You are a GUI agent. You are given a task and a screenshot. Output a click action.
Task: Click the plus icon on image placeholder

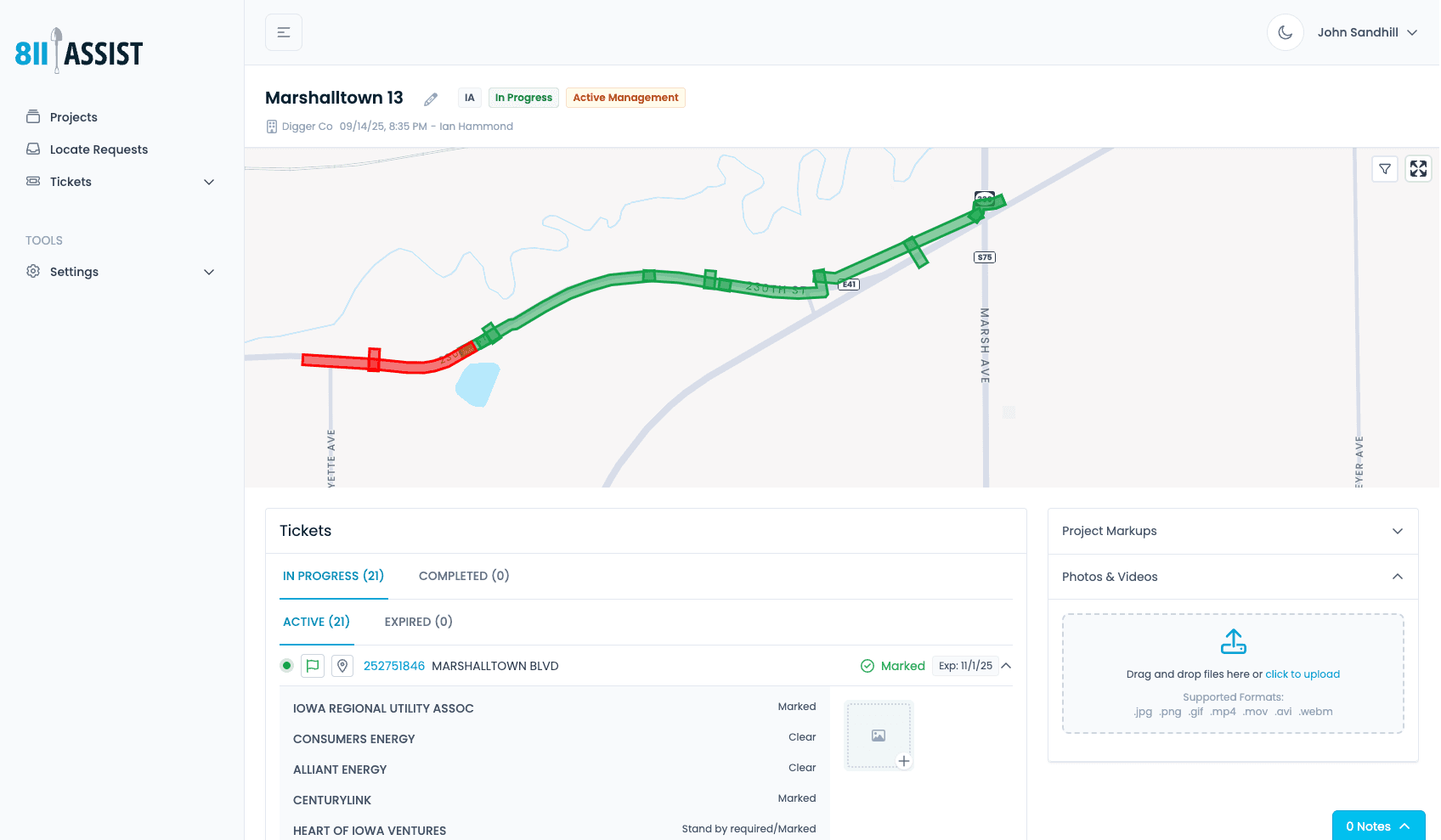pyautogui.click(x=904, y=761)
